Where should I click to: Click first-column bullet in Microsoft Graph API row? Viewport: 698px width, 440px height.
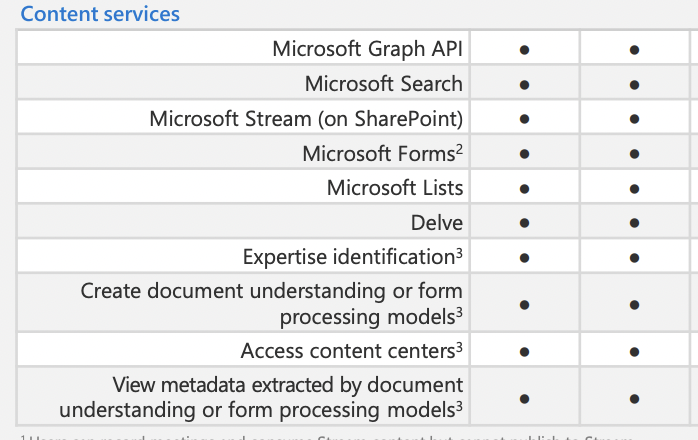point(524,50)
